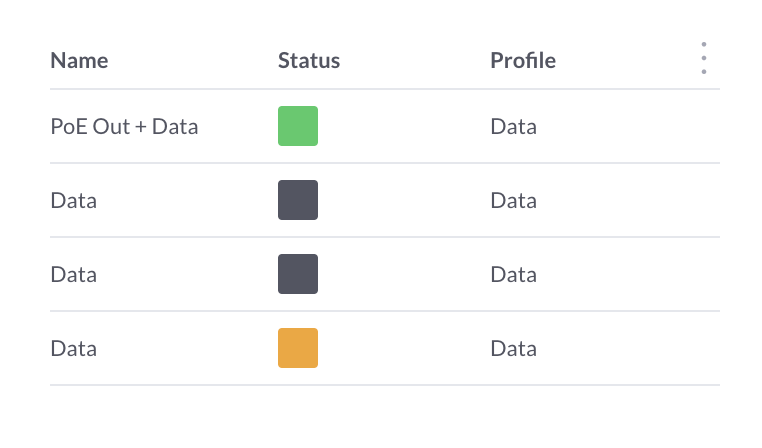Image resolution: width=762 pixels, height=448 pixels.
Task: Click the orange status indicator square
Action: pos(298,348)
